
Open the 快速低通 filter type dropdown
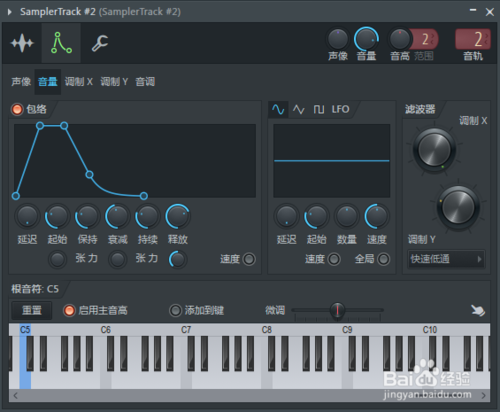click(x=446, y=259)
